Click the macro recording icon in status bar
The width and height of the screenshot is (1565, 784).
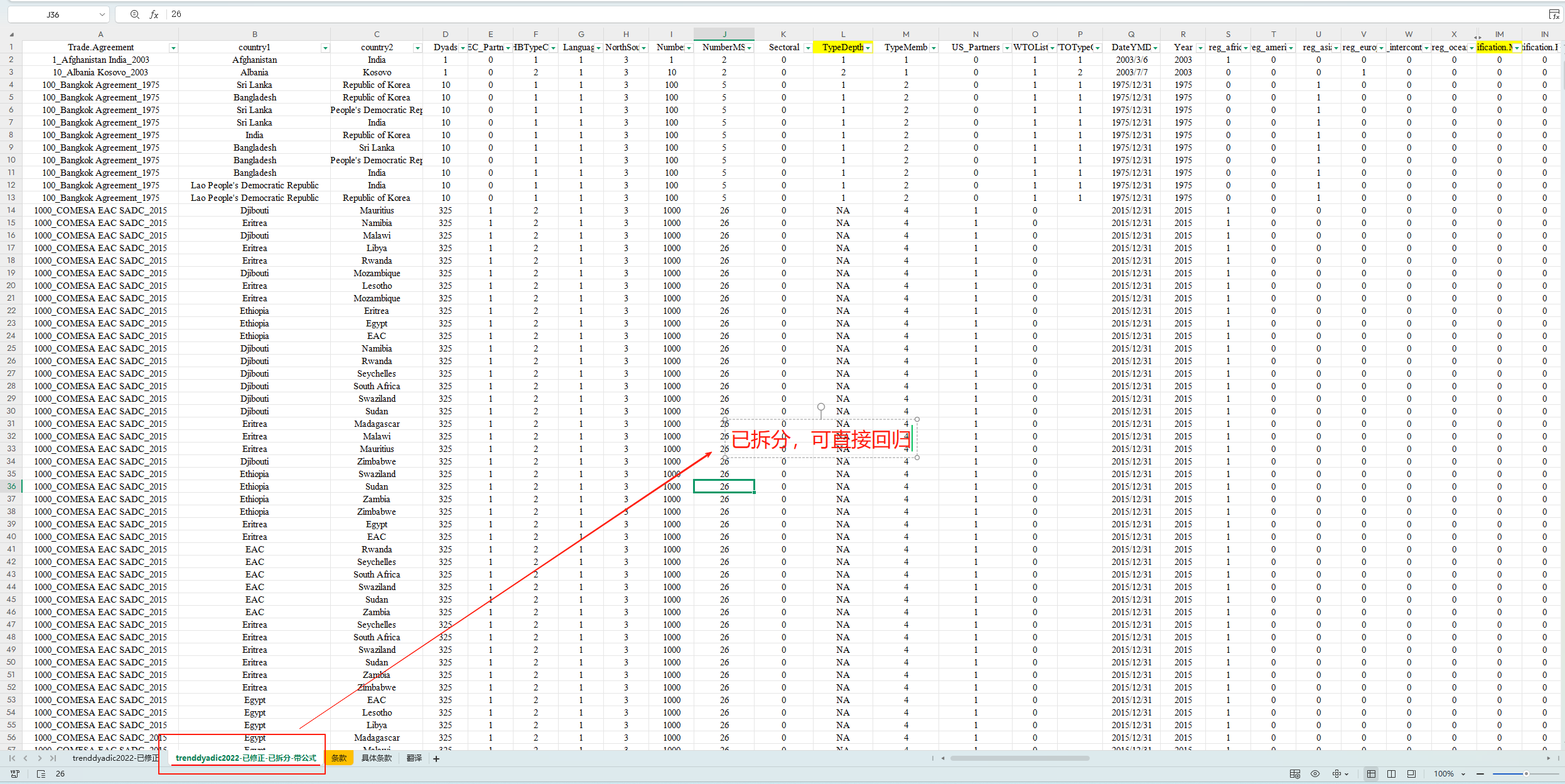pyautogui.click(x=15, y=774)
